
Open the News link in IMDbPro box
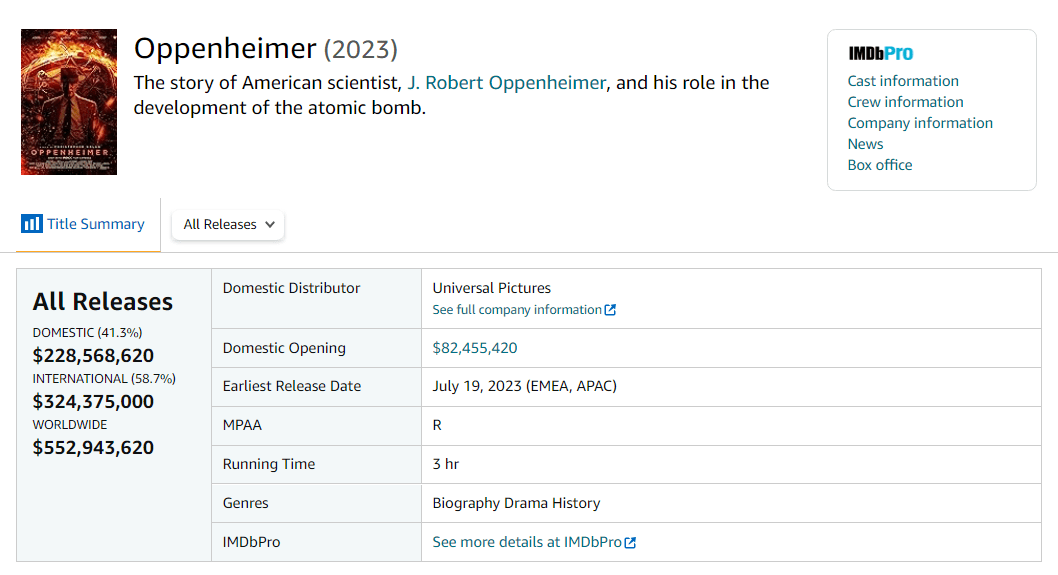865,144
